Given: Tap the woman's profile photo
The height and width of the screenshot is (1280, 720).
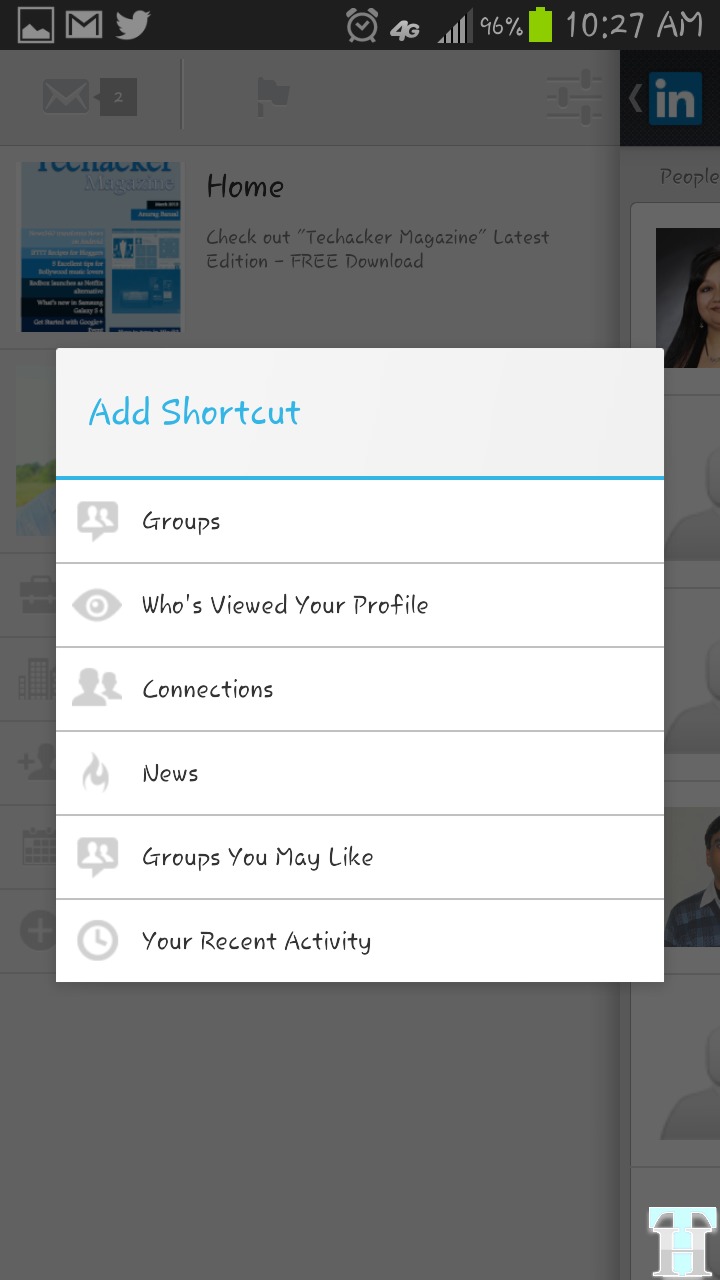Looking at the screenshot, I should click(688, 298).
